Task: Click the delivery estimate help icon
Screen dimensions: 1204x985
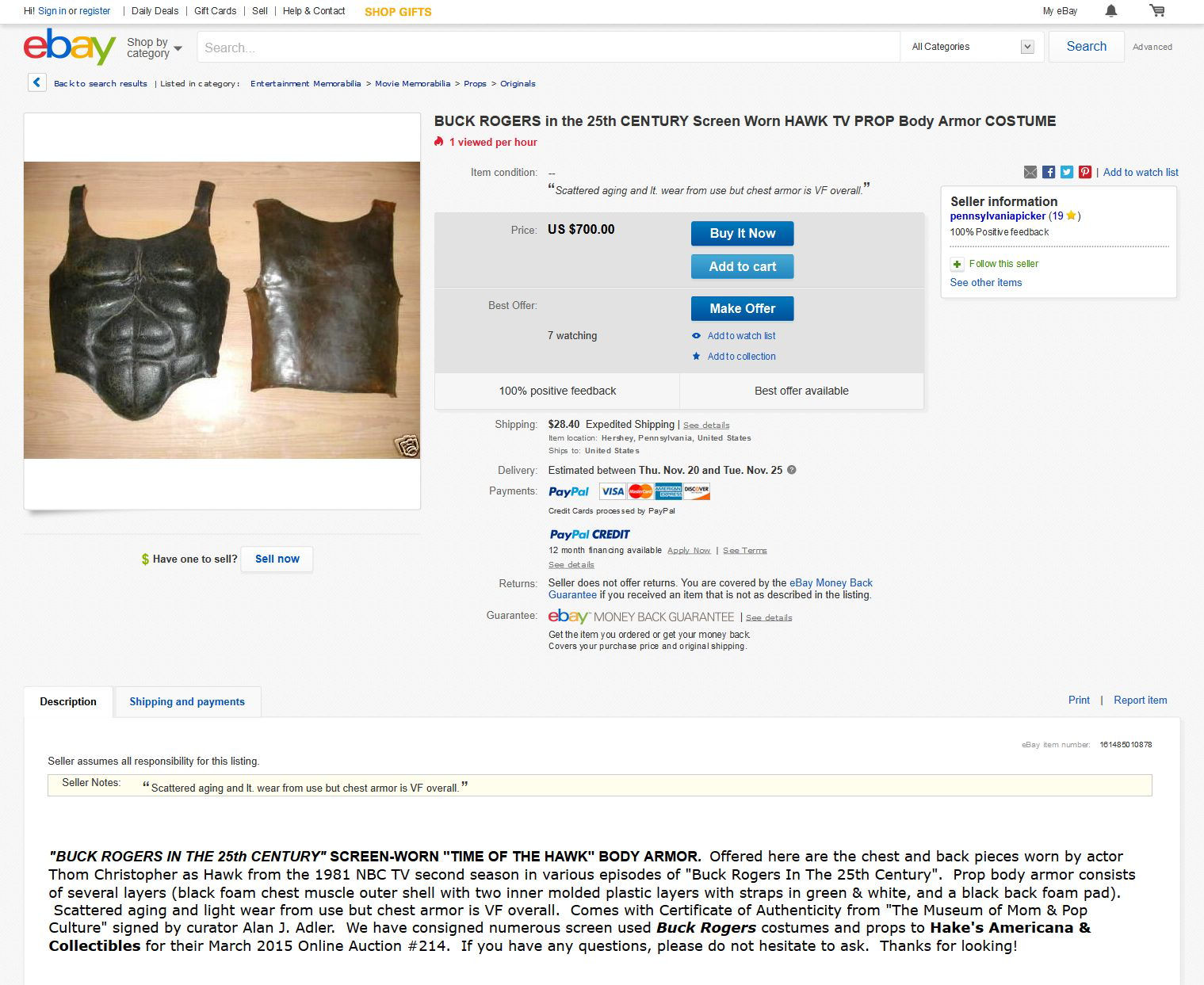Action: [791, 470]
